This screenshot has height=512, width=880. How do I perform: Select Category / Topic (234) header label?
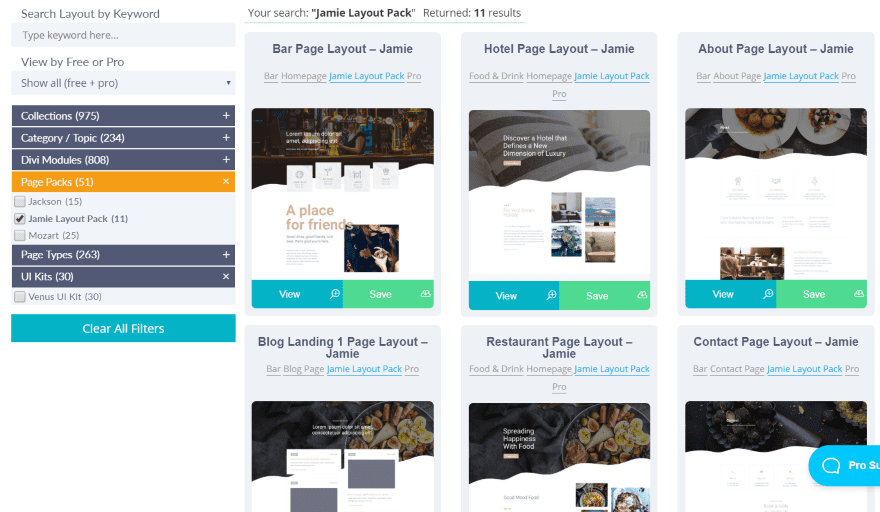[73, 138]
